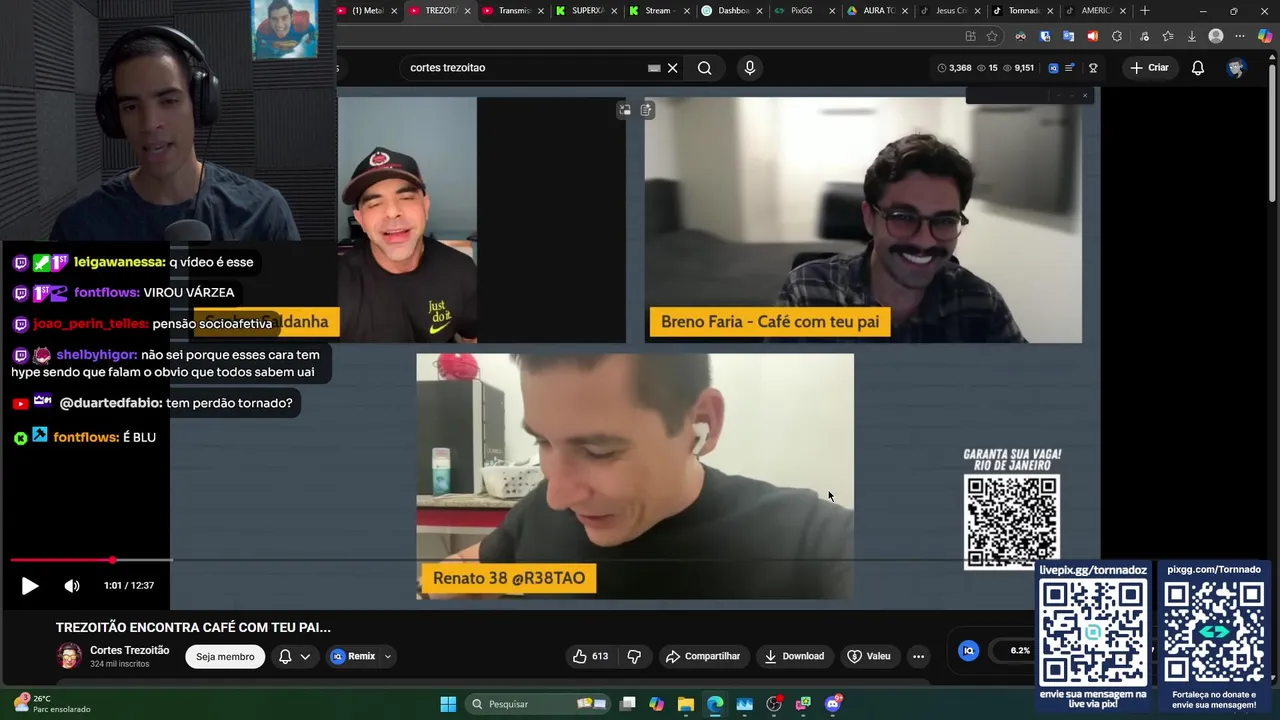This screenshot has height=720, width=1280.
Task: Switch to the Tornnado TikTok tab
Action: tap(1018, 11)
